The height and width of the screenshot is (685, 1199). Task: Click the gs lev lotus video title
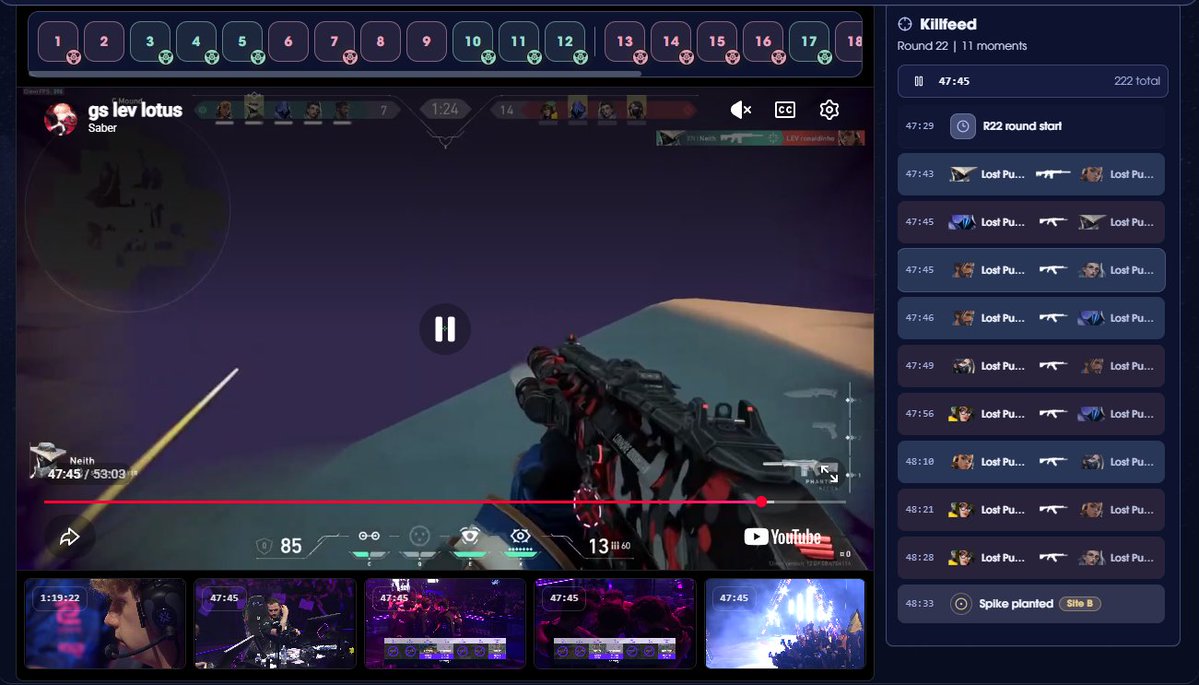pos(135,110)
